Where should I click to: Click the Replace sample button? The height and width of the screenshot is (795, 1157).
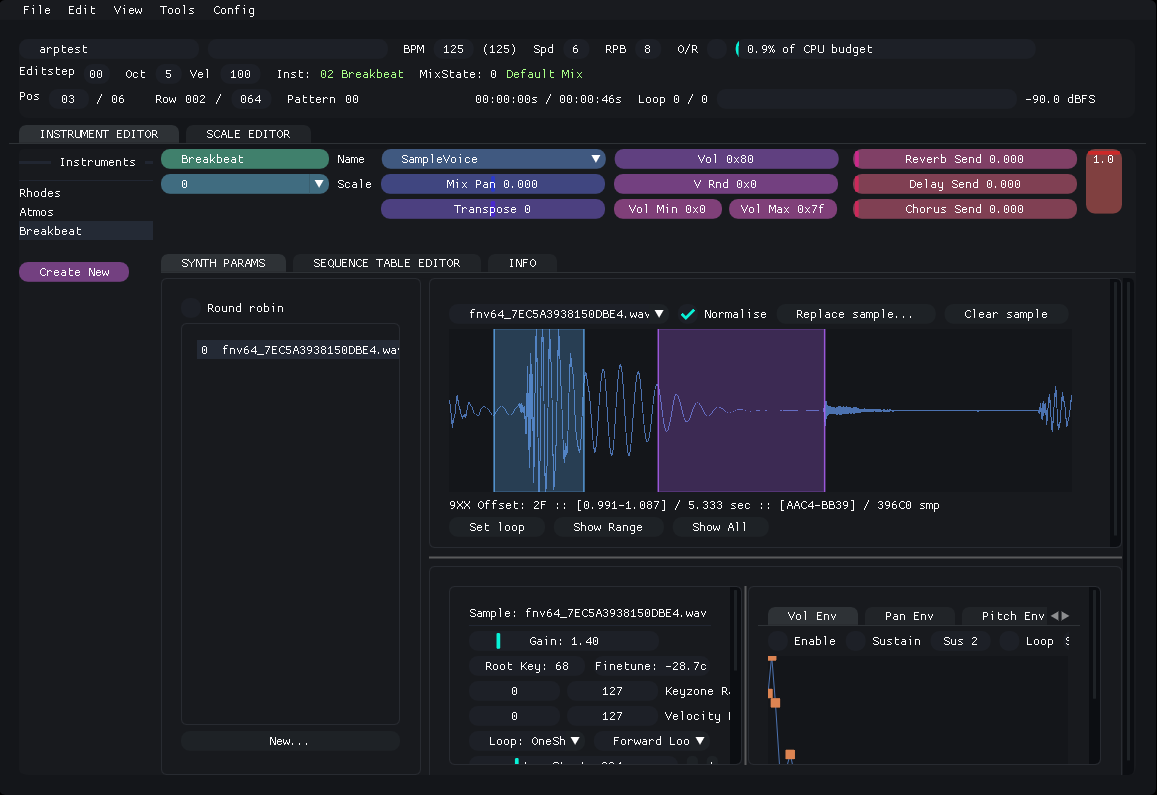(x=856, y=313)
